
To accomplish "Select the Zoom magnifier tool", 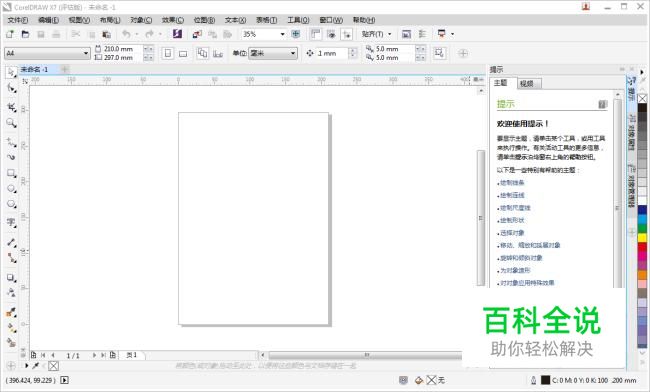I will click(x=11, y=123).
